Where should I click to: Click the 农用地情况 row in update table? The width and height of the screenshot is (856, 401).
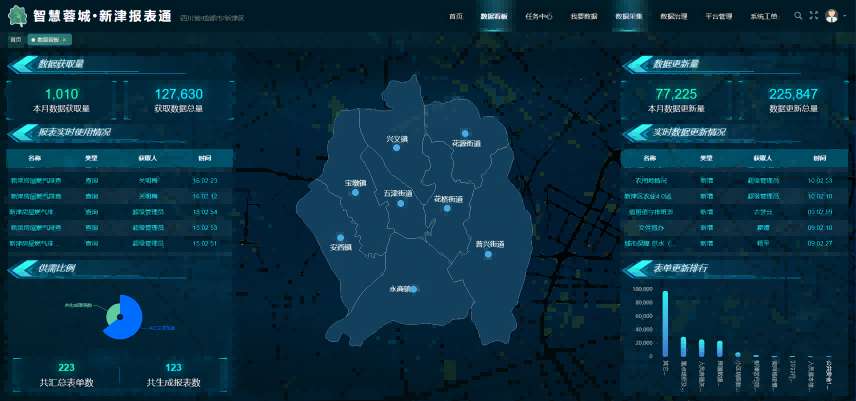733,181
